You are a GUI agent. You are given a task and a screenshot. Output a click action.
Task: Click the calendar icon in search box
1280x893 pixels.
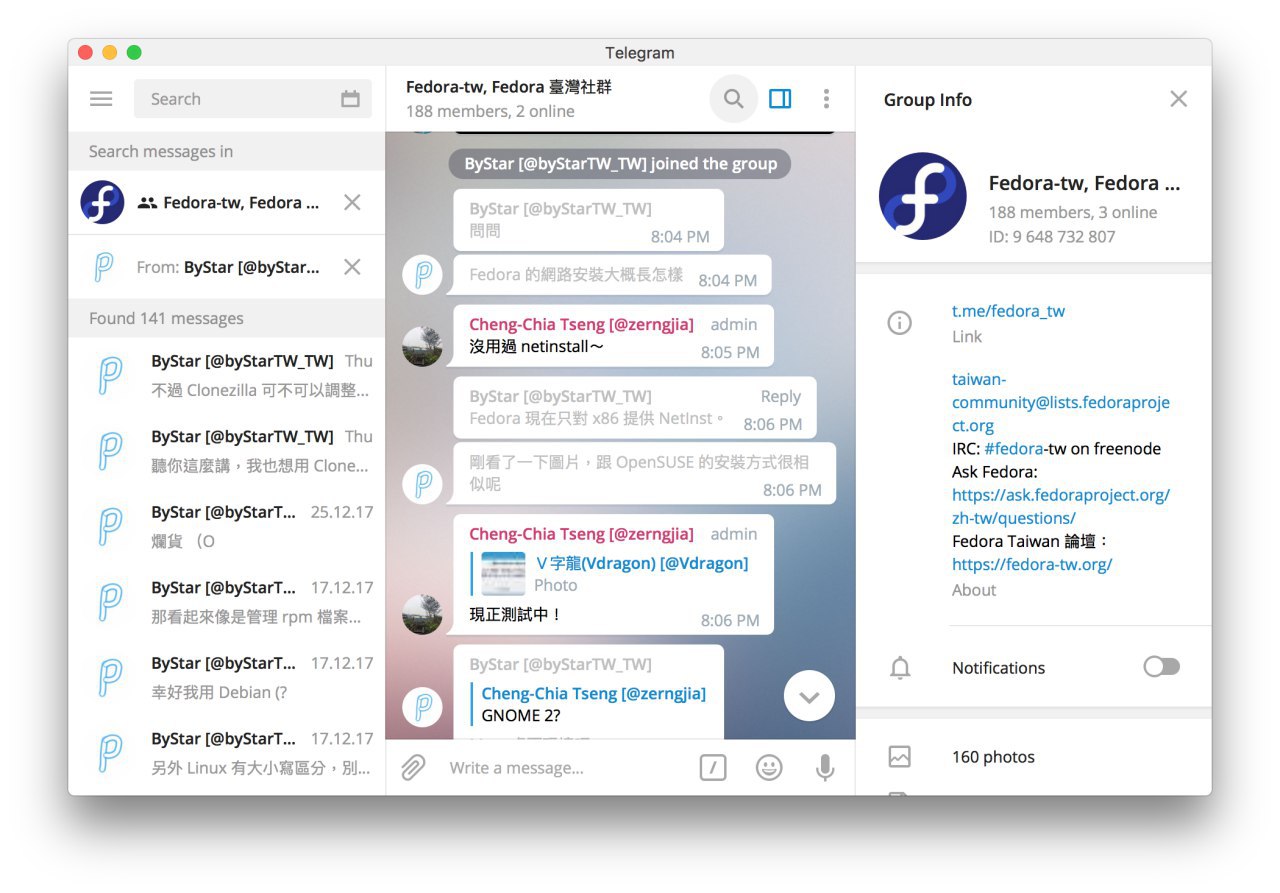(x=350, y=99)
